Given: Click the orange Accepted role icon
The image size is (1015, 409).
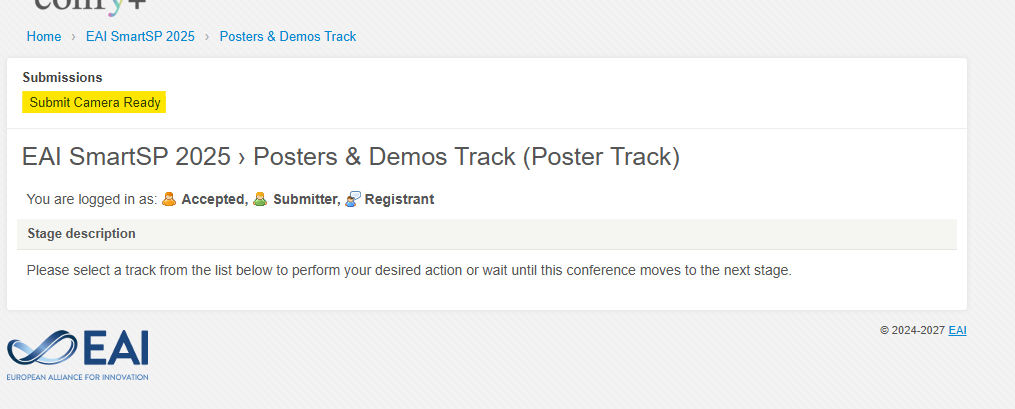Looking at the screenshot, I should 169,199.
